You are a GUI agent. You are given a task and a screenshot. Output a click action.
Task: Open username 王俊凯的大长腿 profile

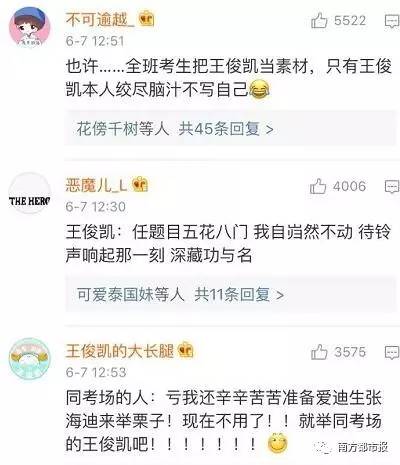120,351
